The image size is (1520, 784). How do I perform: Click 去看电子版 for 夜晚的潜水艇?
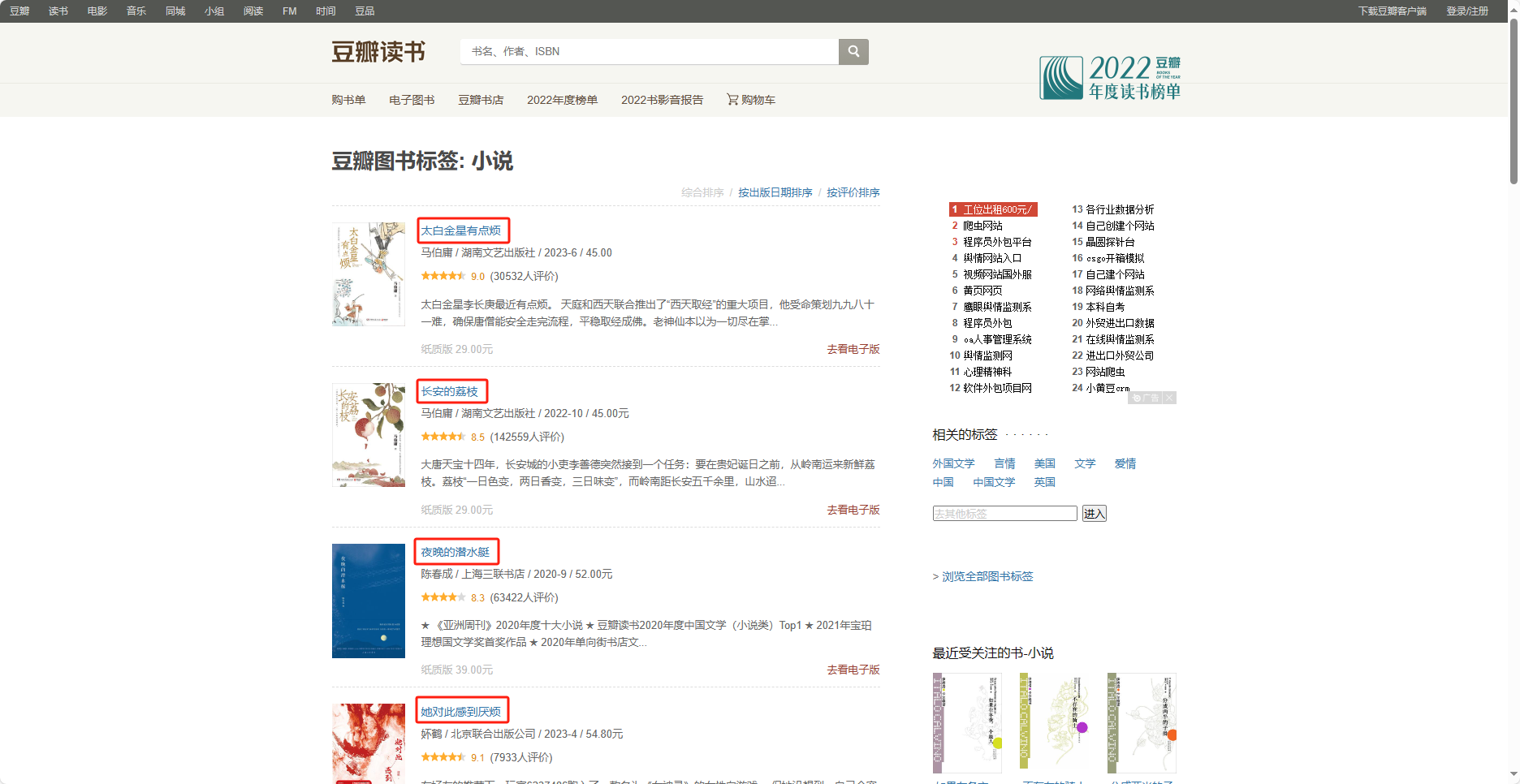(853, 670)
